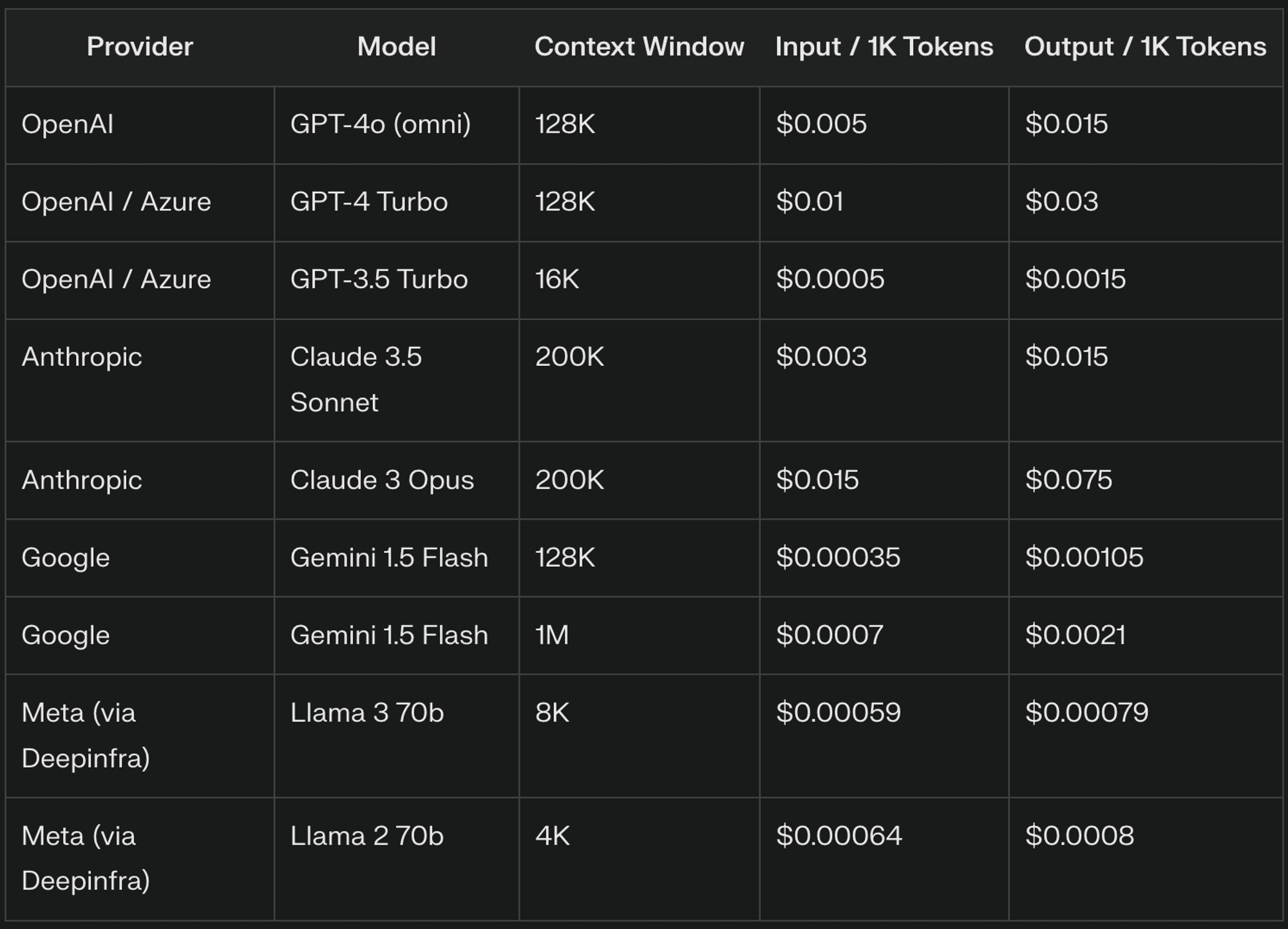1288x929 pixels.
Task: Select the Claude 3.5 Sonnet cell
Action: click(x=397, y=380)
